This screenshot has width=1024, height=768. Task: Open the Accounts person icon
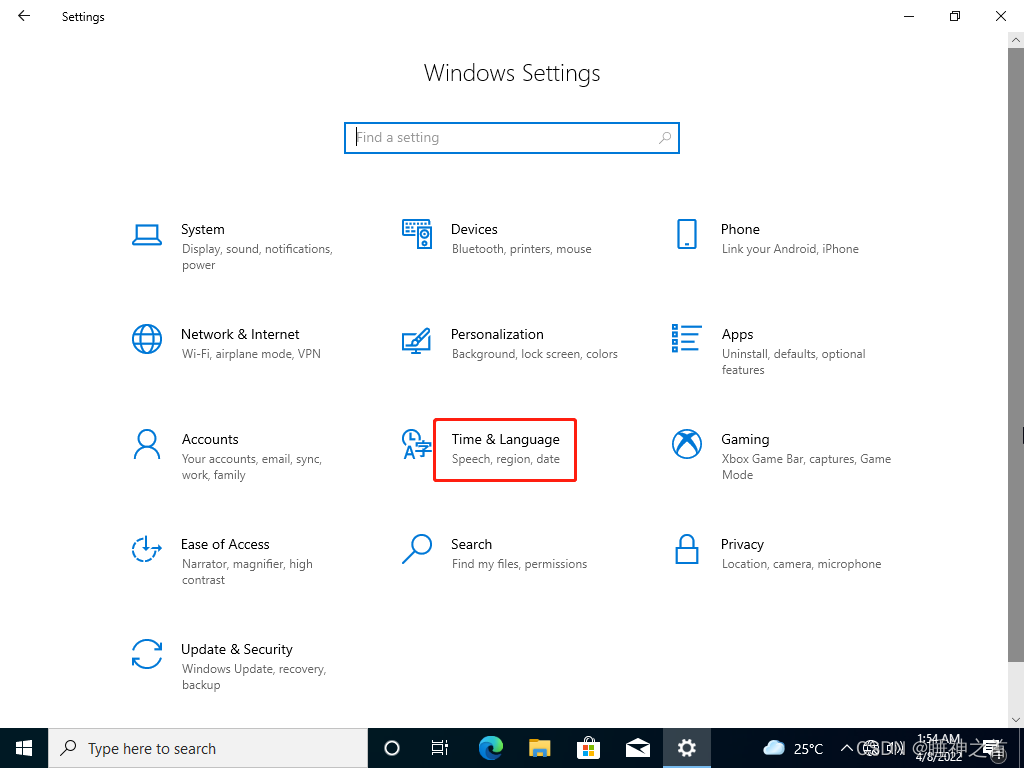click(147, 444)
